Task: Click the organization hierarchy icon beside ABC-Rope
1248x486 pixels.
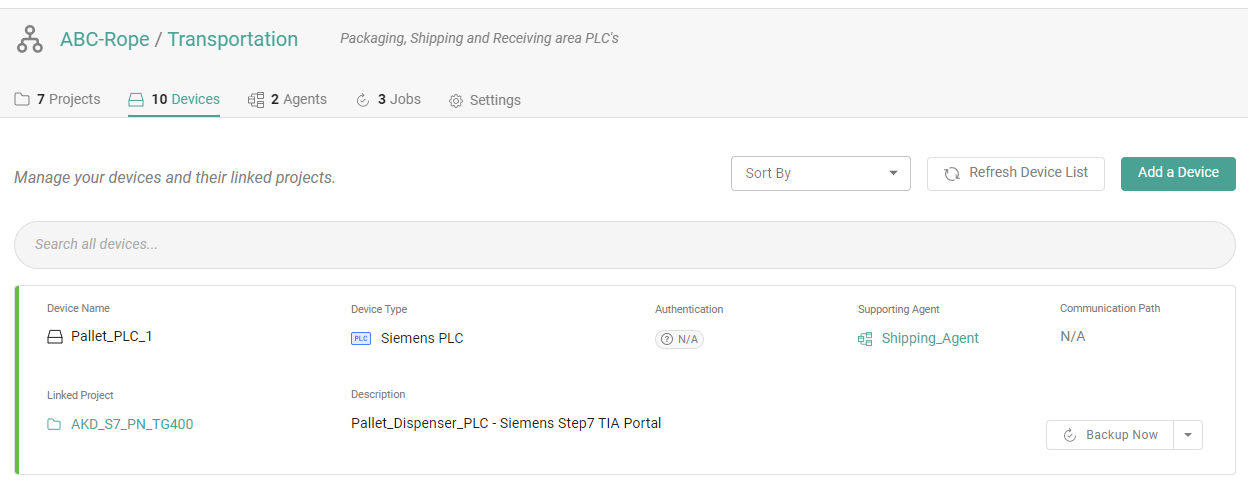Action: click(x=30, y=40)
